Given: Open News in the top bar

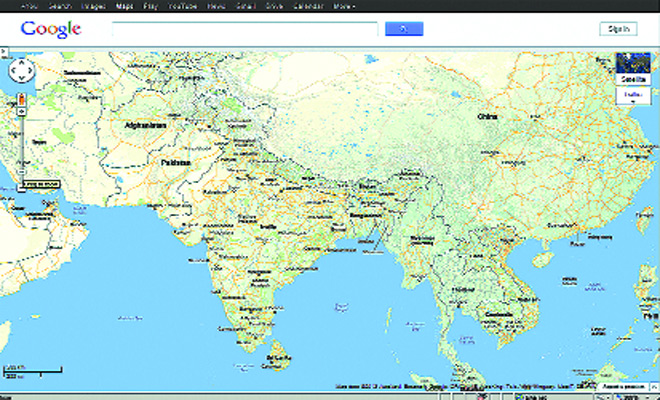Looking at the screenshot, I should click(x=215, y=5).
